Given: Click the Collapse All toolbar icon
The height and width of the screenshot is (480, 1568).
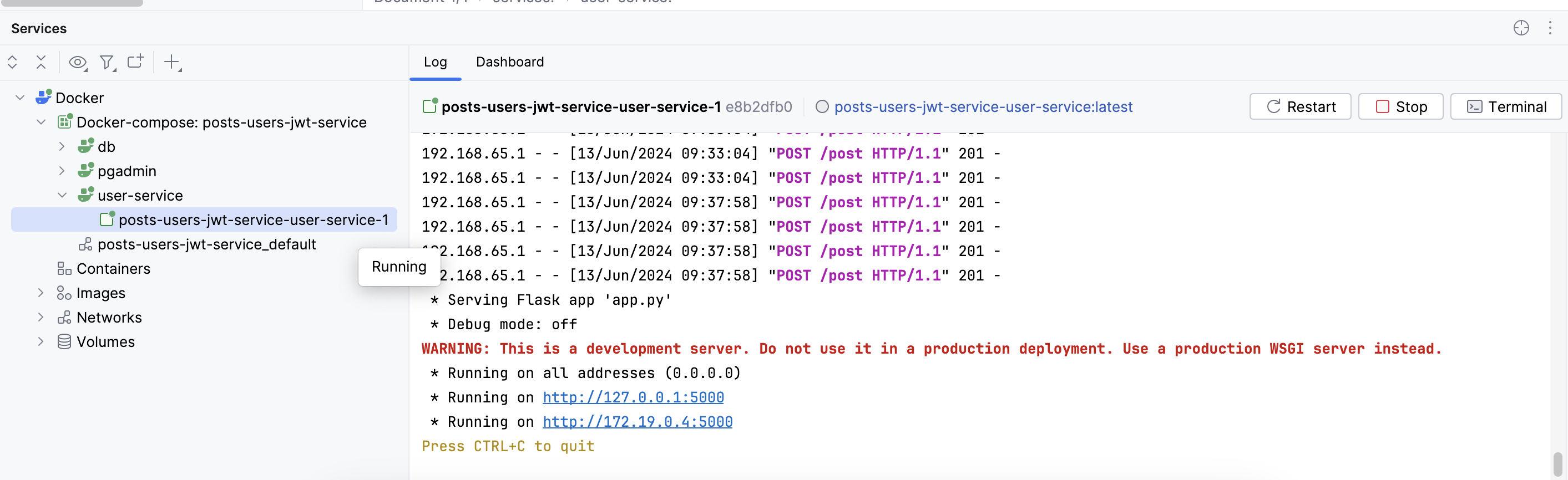Looking at the screenshot, I should pos(41,62).
